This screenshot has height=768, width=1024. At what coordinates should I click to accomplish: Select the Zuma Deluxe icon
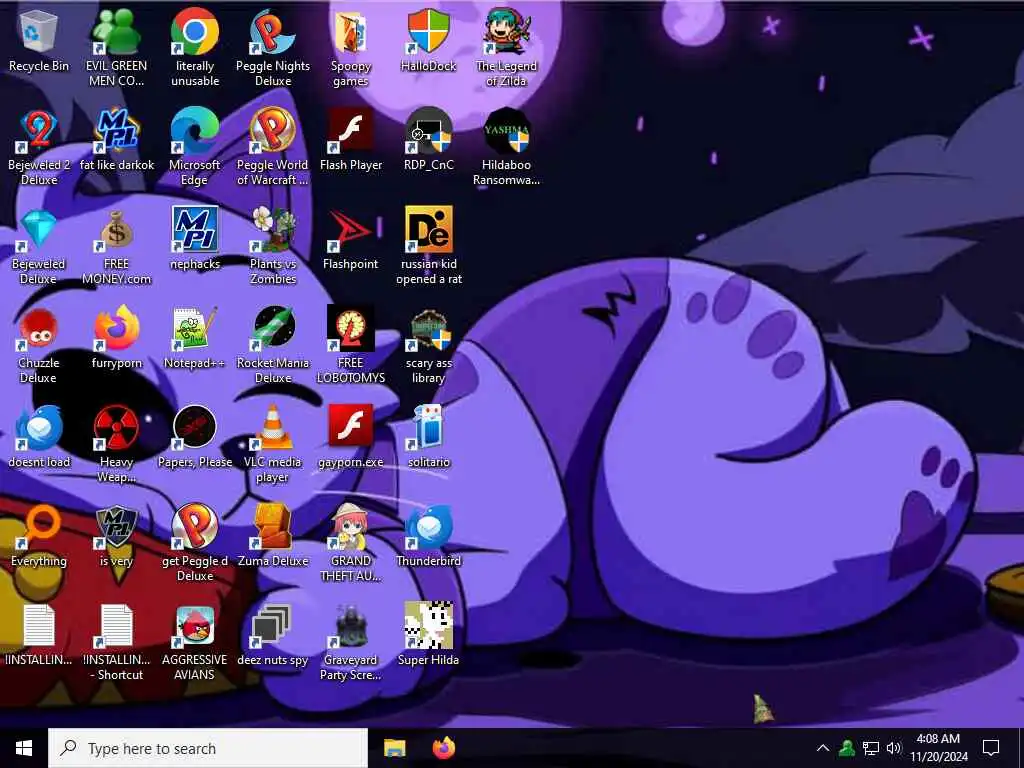(273, 528)
